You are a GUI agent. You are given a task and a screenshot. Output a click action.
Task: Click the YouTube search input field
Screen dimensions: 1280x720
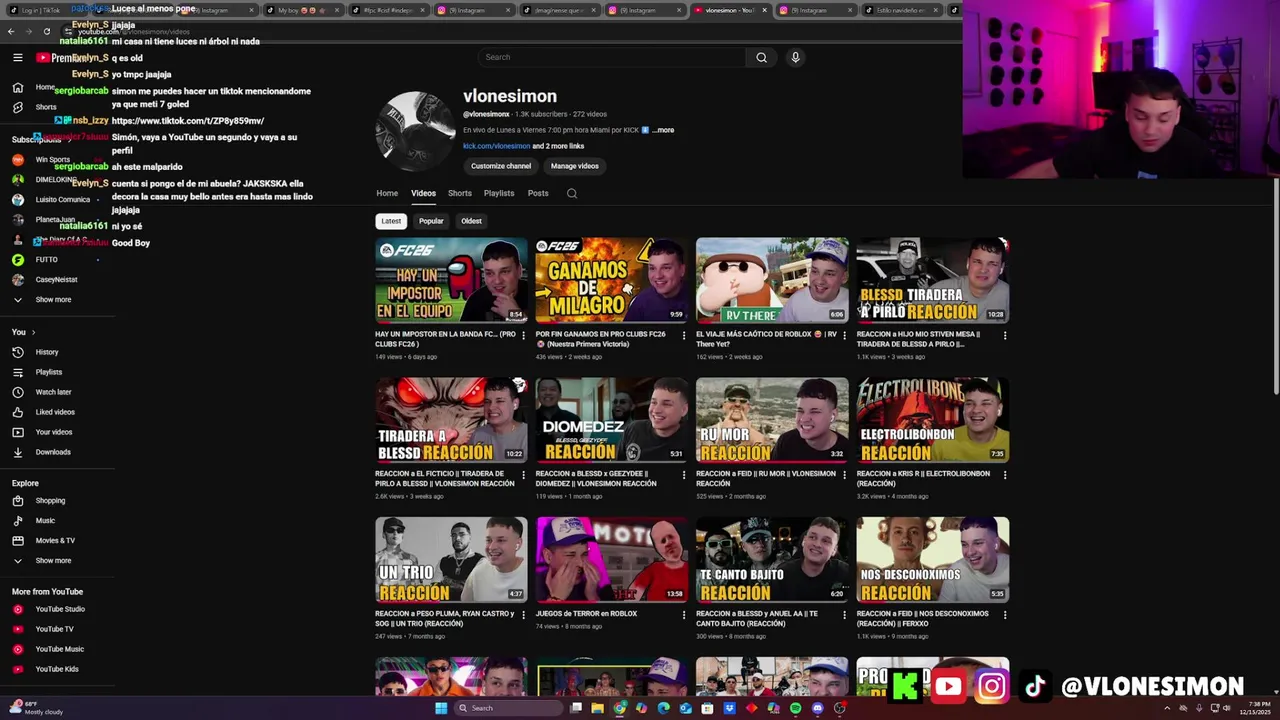[612, 57]
